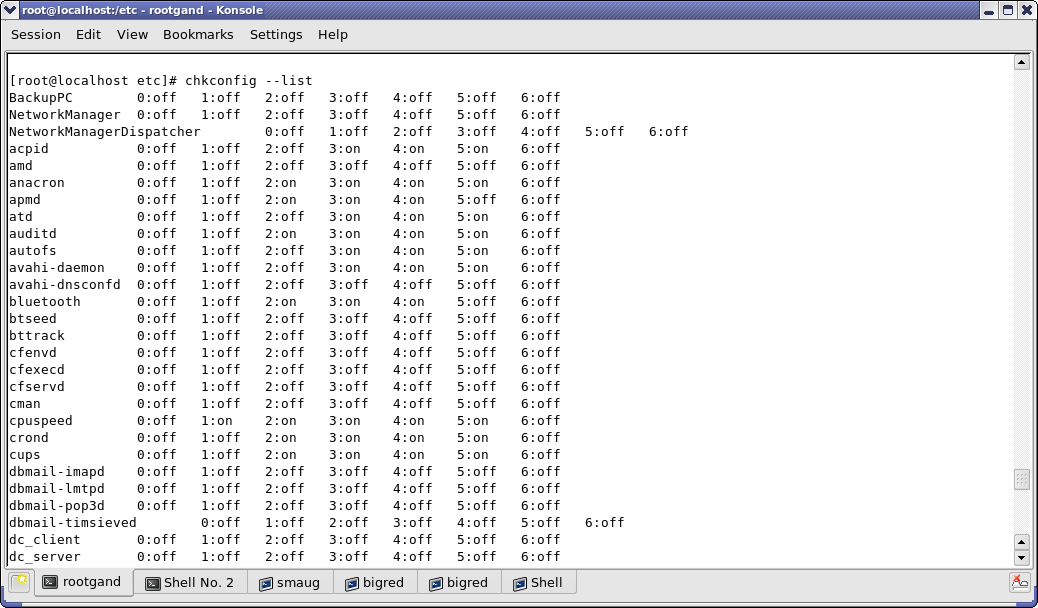
Task: Click the 'bttrack' service name
Action: [36, 336]
